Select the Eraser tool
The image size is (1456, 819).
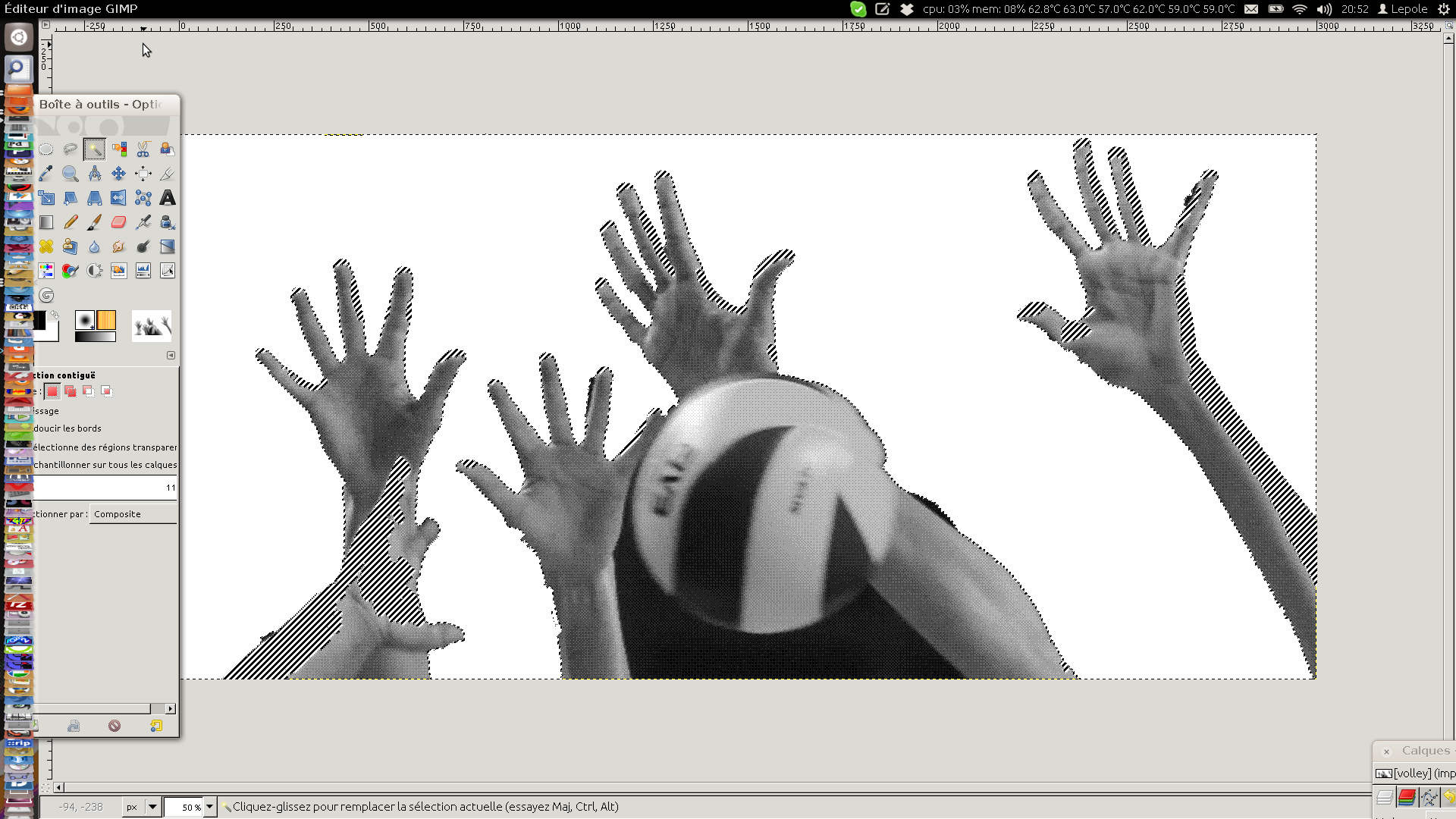click(x=119, y=222)
